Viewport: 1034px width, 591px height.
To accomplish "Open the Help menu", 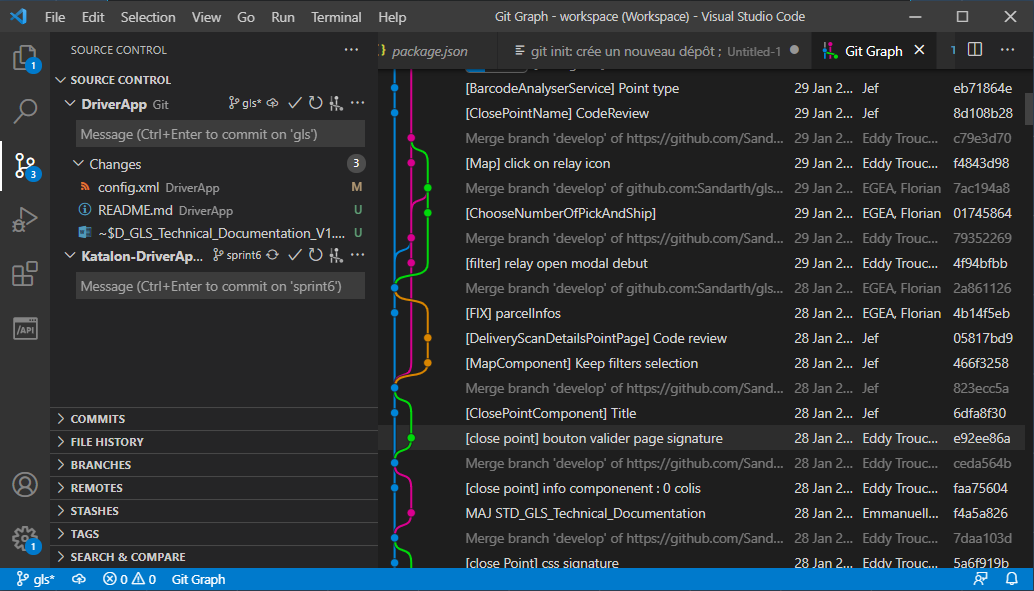I will click(x=392, y=17).
